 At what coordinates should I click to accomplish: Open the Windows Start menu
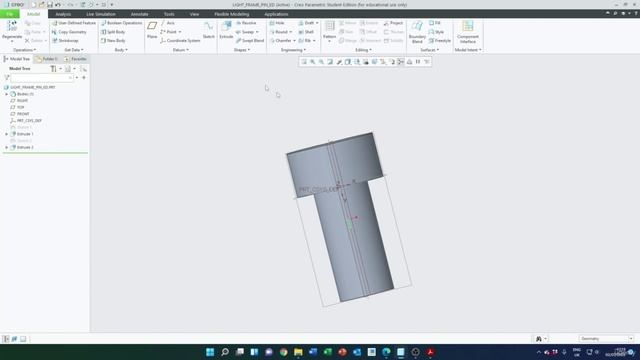[x=210, y=352]
